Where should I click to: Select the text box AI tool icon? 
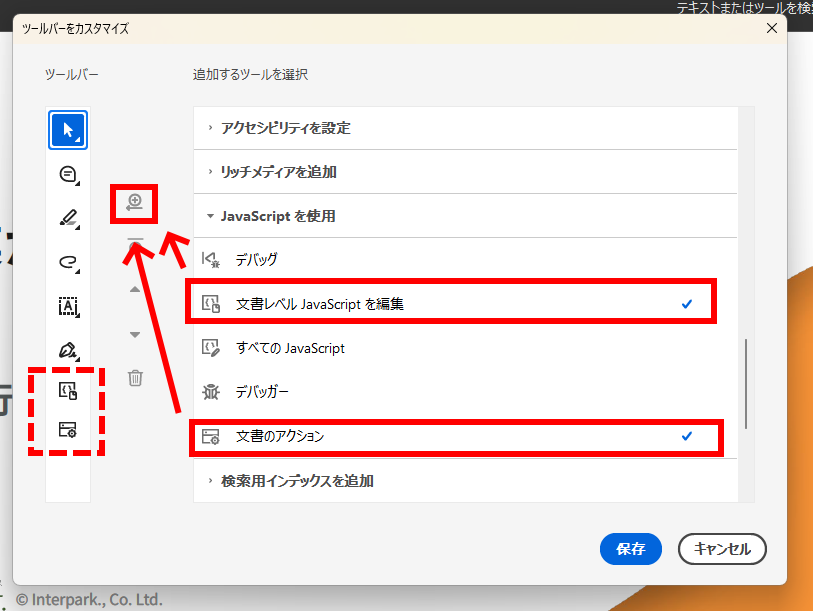click(x=68, y=306)
